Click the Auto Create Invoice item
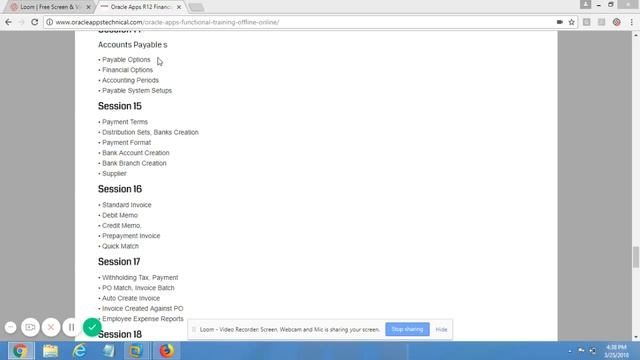This screenshot has width=640, height=360. 131,298
